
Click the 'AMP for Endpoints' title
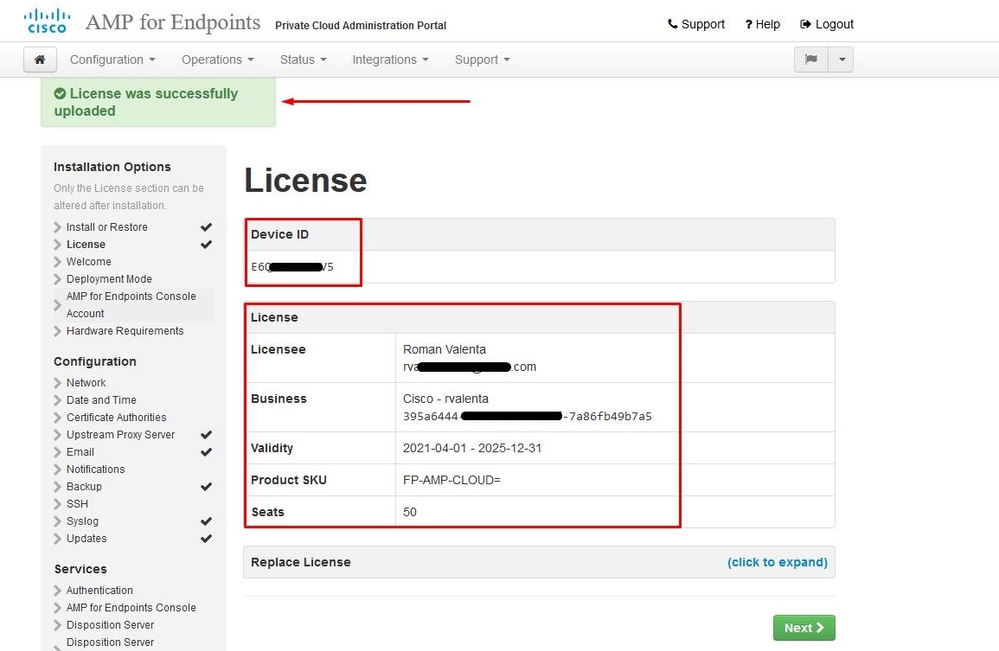[173, 22]
